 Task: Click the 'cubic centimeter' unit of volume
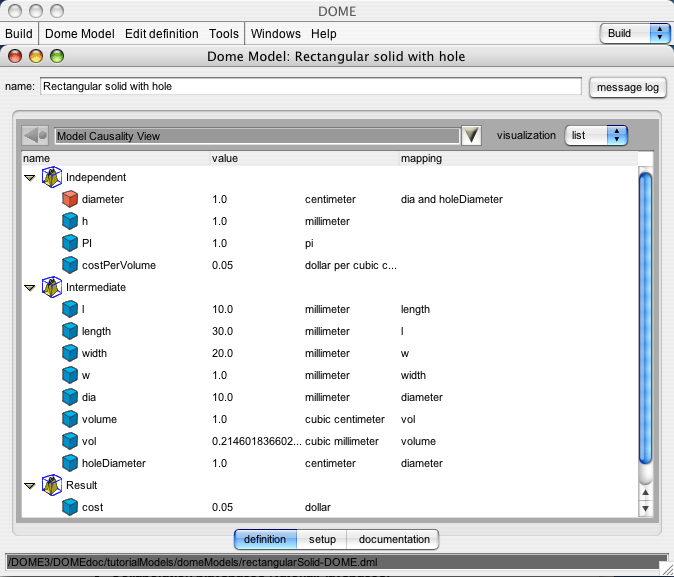344,419
